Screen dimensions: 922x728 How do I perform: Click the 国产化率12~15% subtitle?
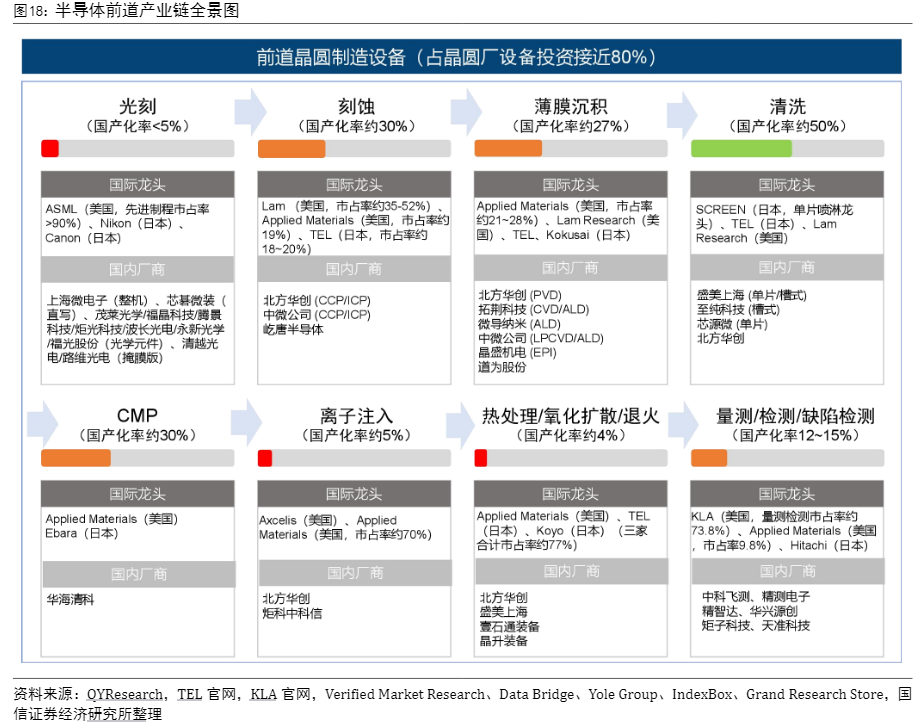coord(795,435)
